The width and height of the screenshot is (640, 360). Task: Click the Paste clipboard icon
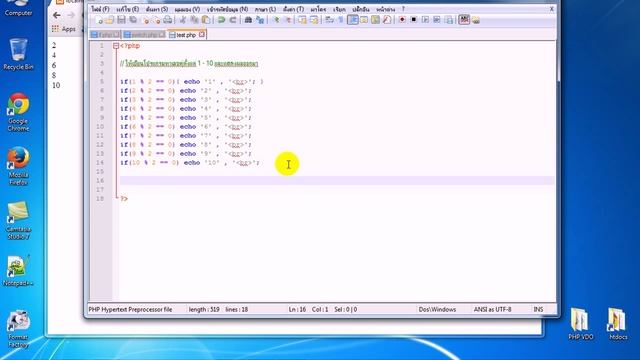tap(206, 20)
